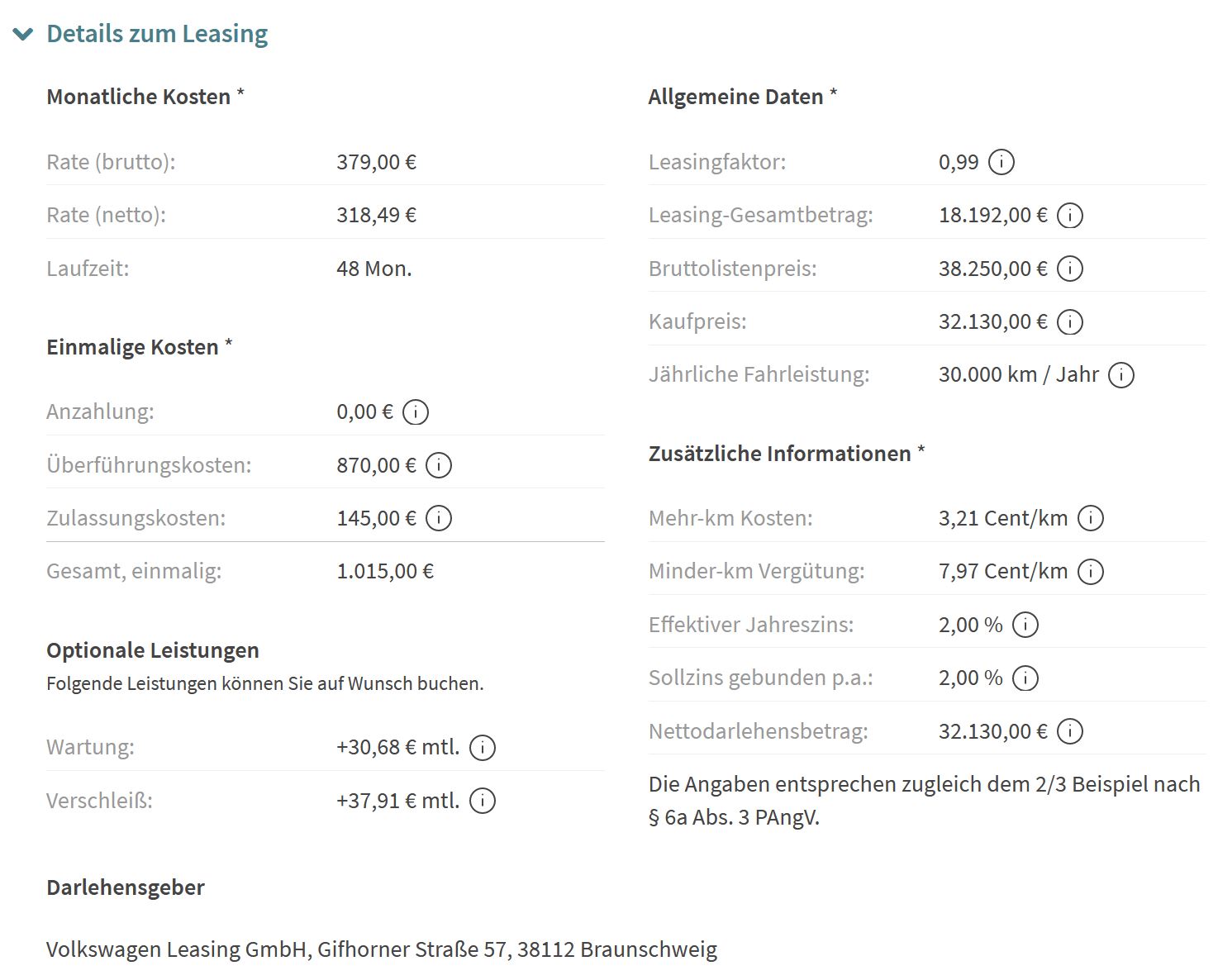Screen dimensions: 1218x980
Task: Click the Verschleiß +37,91 € mtl. value
Action: (x=397, y=801)
